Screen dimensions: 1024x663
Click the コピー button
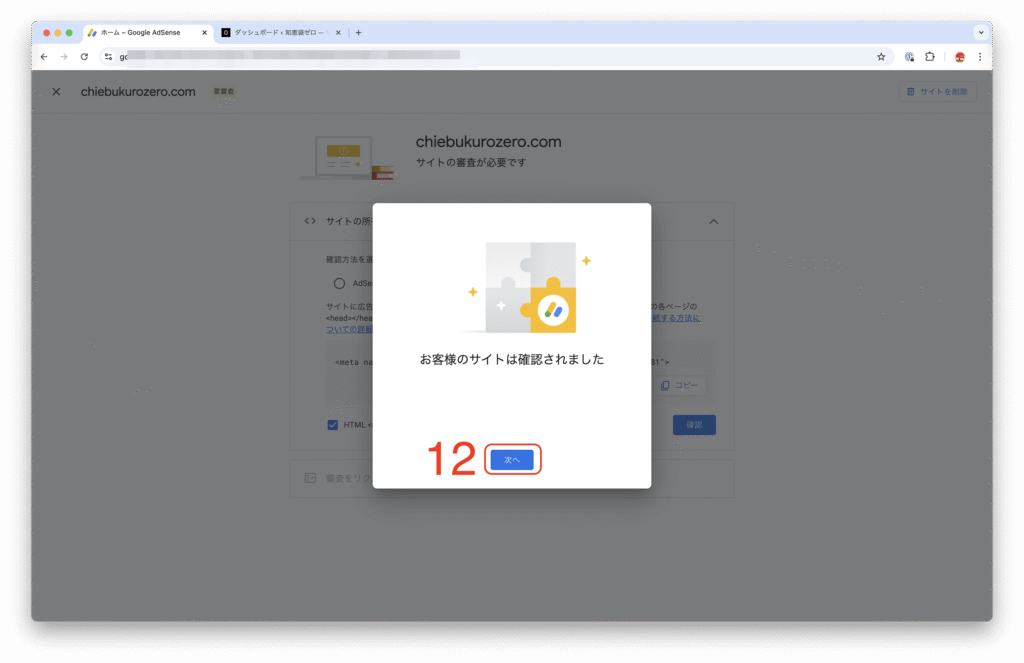pos(679,385)
